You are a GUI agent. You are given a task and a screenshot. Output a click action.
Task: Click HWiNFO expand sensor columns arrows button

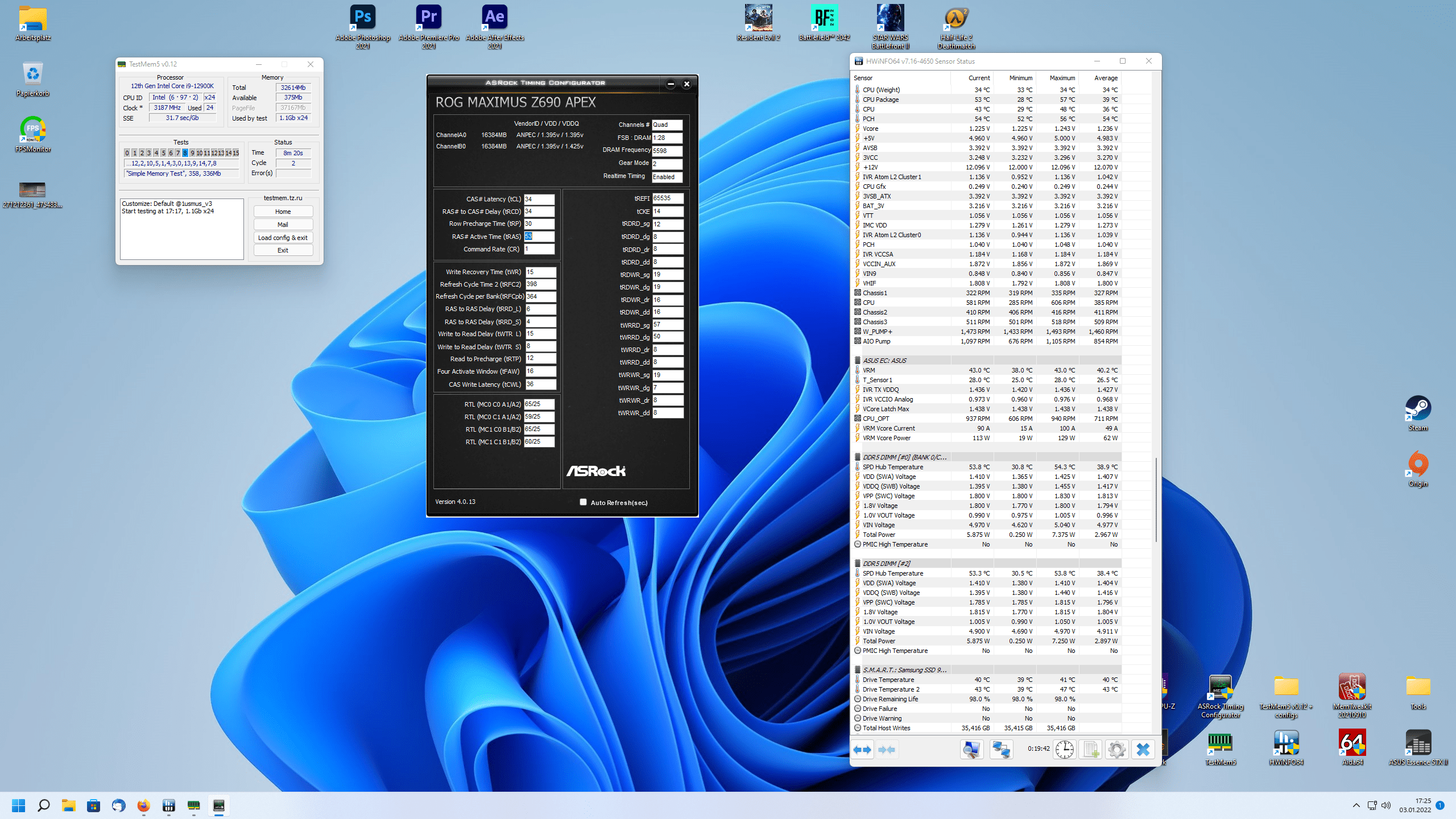[x=862, y=750]
